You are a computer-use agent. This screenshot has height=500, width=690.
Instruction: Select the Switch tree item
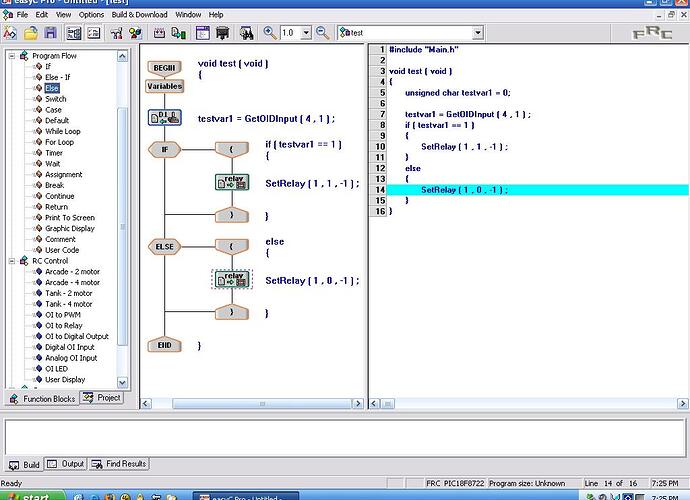[x=56, y=99]
